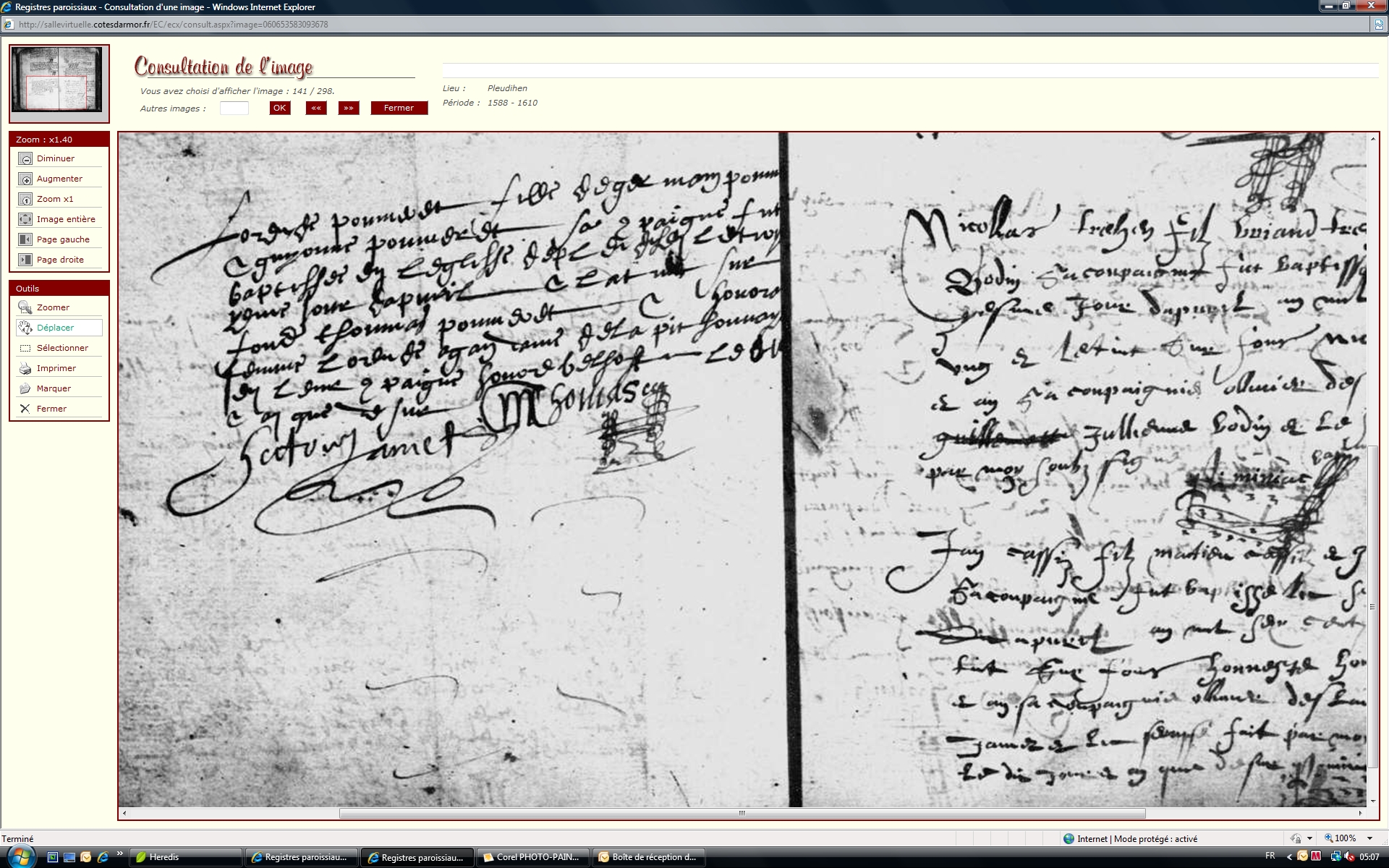
Task: Click the Augmenter zoom-in icon
Action: [x=25, y=179]
